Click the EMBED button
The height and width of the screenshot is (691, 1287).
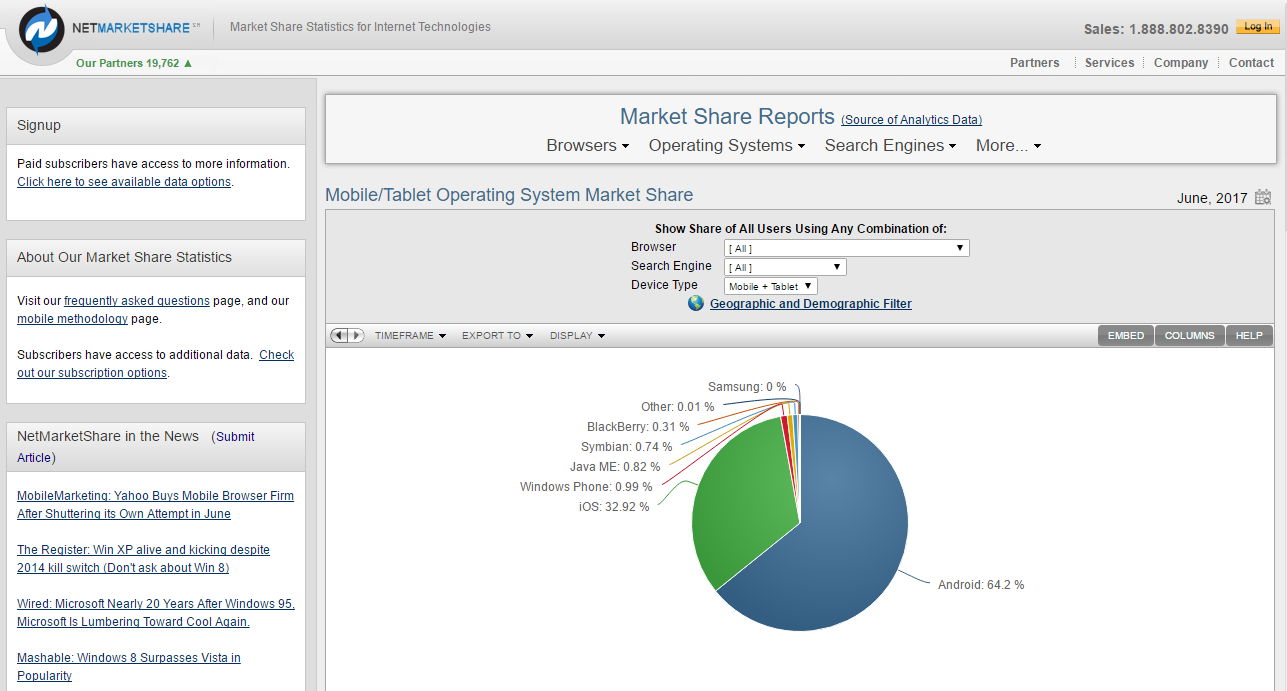tap(1126, 336)
